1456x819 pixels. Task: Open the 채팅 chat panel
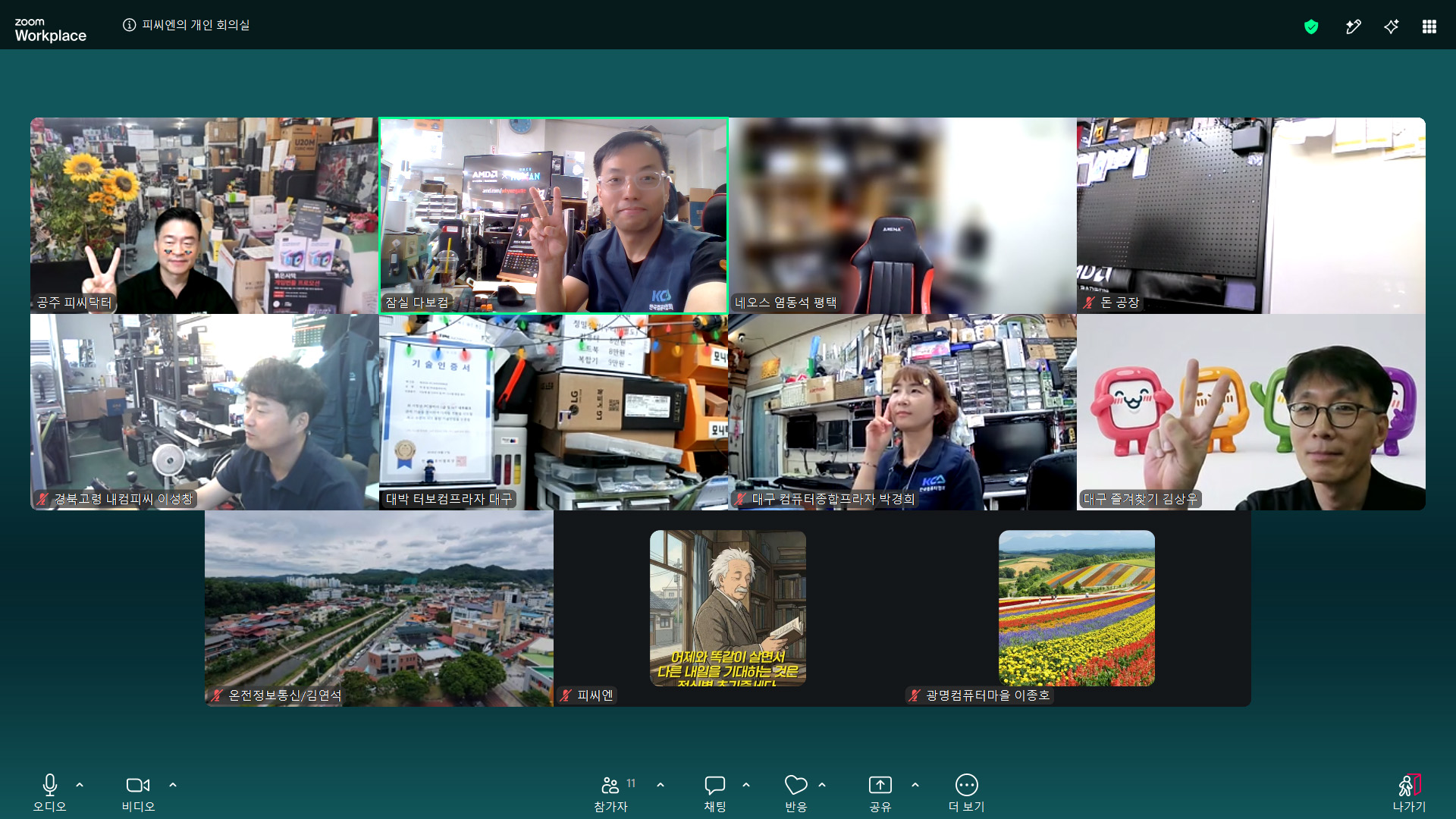point(715,793)
